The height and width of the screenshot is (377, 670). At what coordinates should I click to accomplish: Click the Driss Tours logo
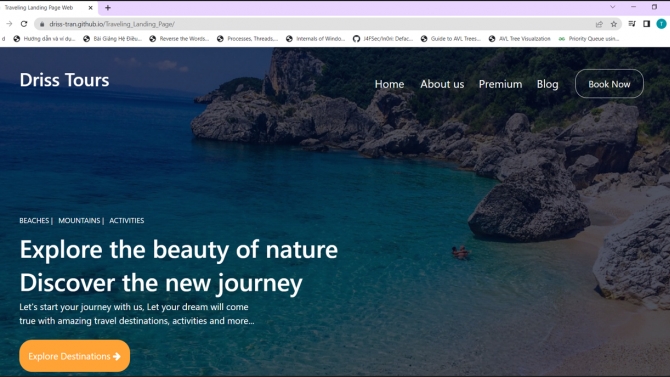[x=65, y=80]
